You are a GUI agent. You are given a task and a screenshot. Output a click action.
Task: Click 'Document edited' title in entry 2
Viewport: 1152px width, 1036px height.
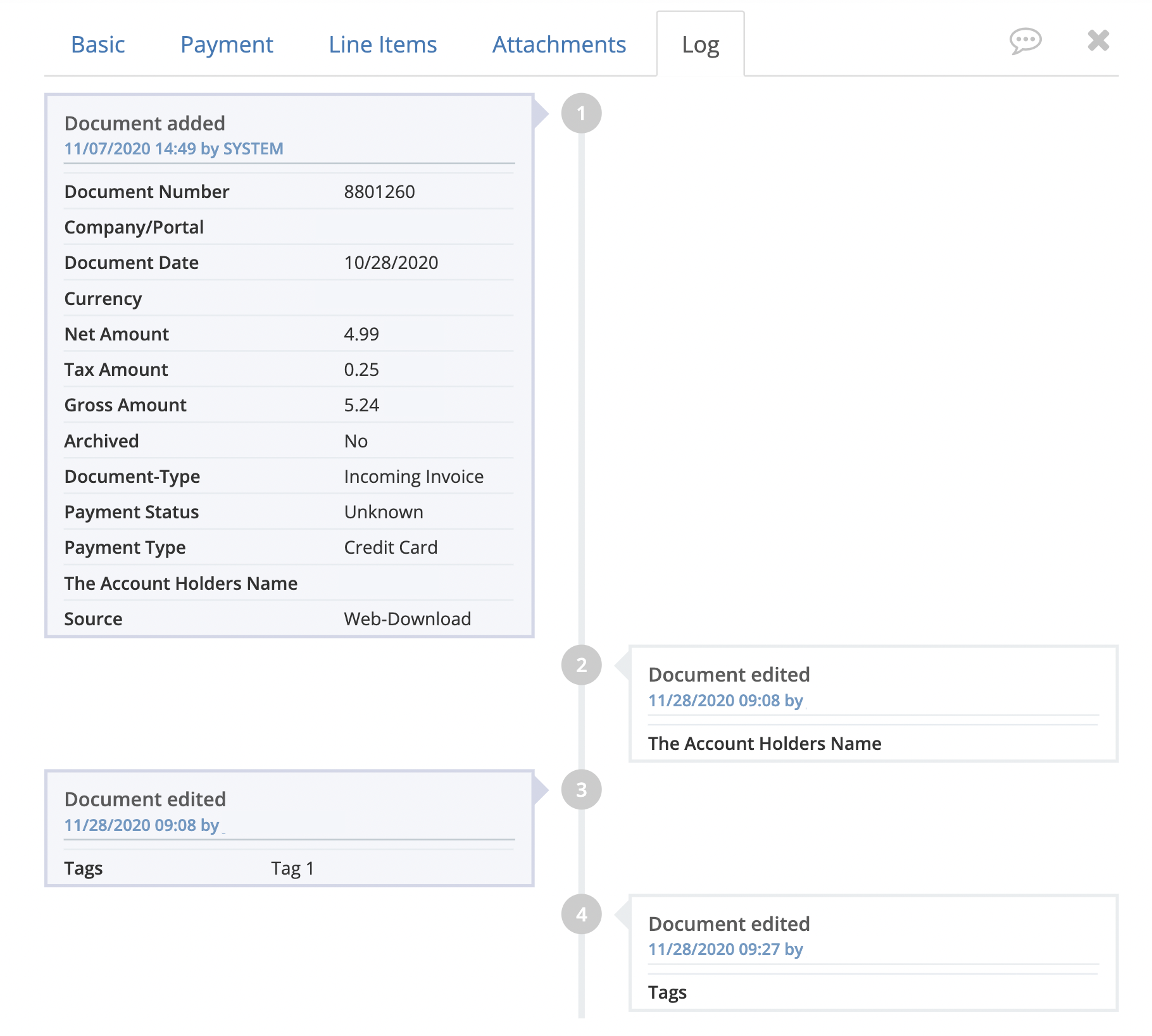729,675
